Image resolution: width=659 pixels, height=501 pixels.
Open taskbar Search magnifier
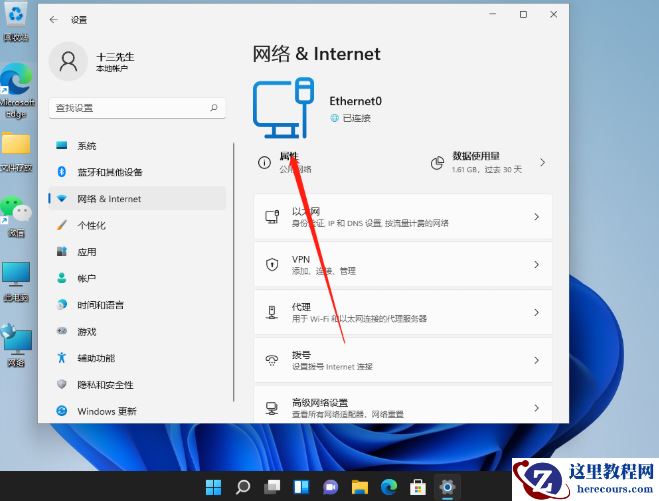tap(243, 487)
